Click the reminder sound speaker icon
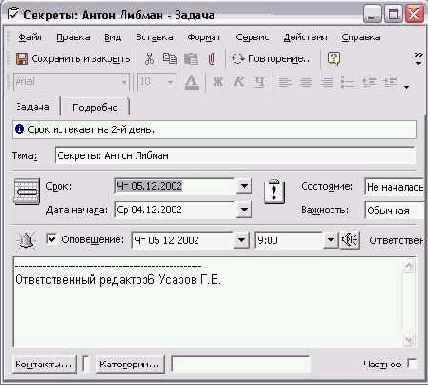428x385 pixels. (x=349, y=240)
